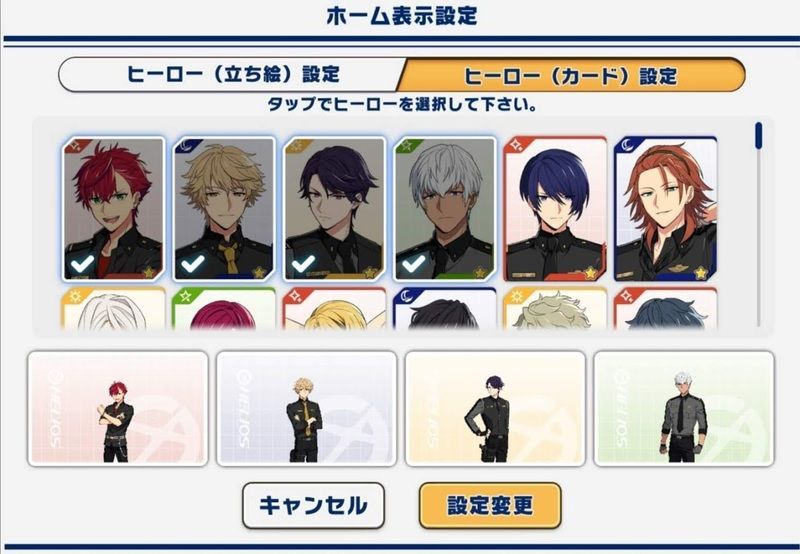Screen dimensions: 800x554
Task: Confirm with the 設定変更 button
Action: pyautogui.click(x=490, y=506)
